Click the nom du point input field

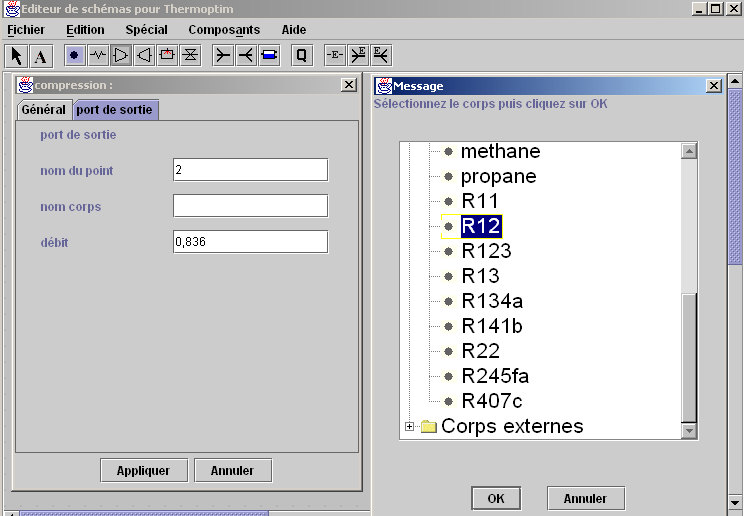(x=251, y=170)
